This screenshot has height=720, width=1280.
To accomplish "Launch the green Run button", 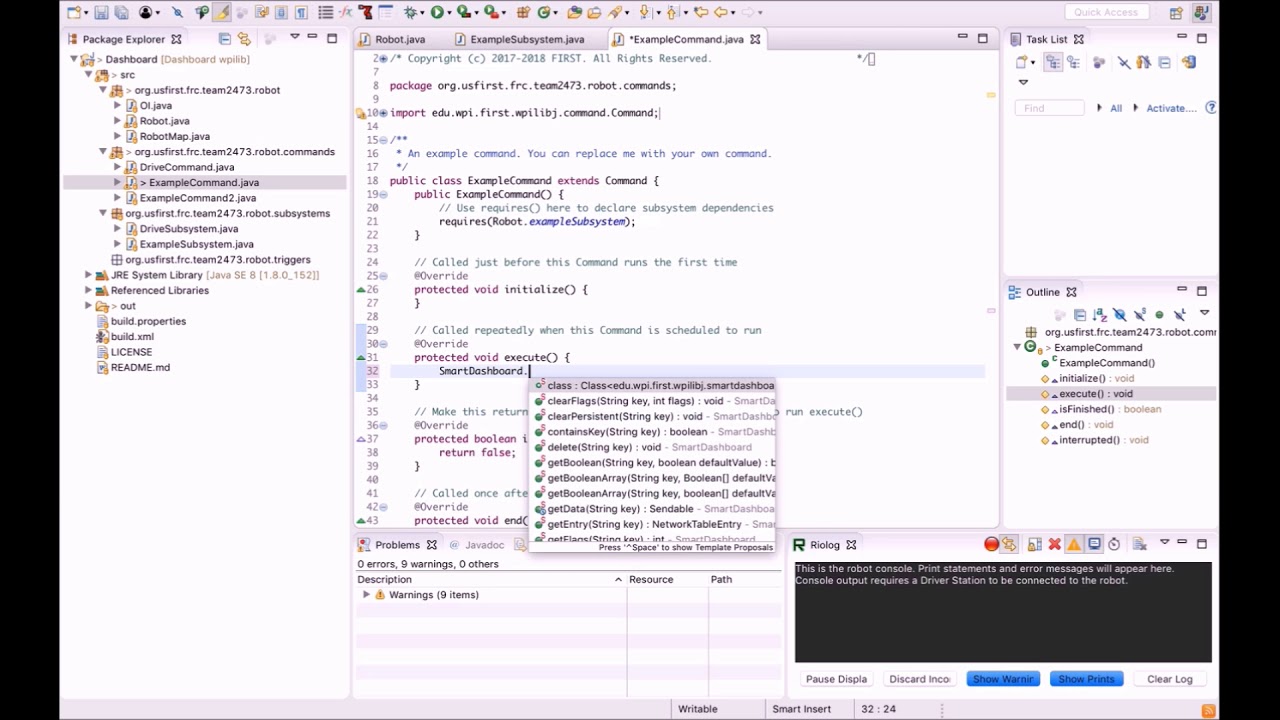I will click(437, 13).
